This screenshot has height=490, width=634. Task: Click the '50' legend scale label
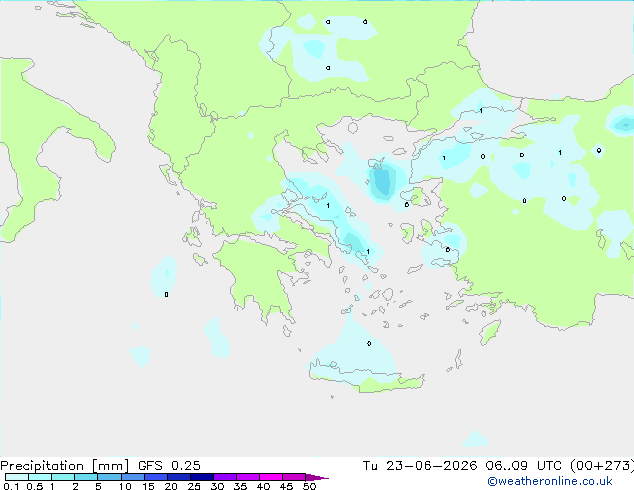coord(309,486)
